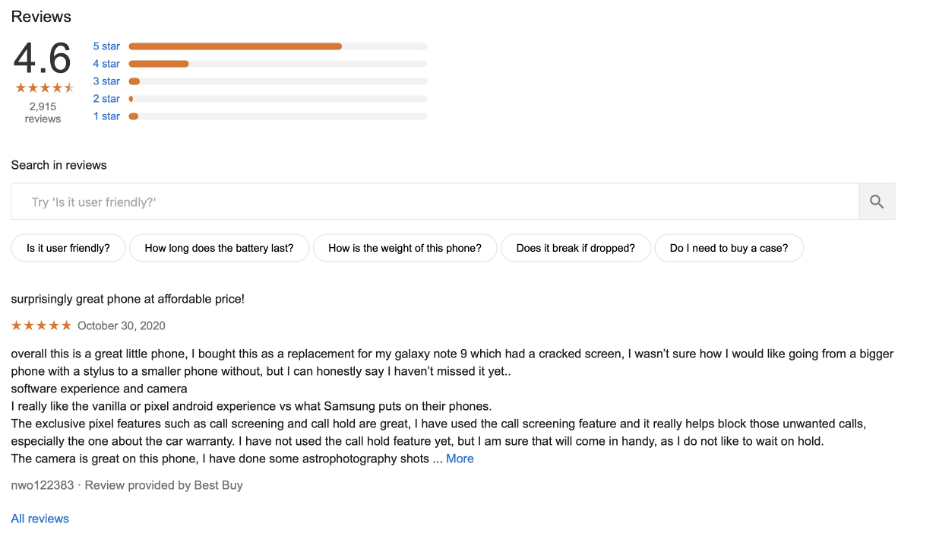
Task: Focus the search in reviews field
Action: coord(434,202)
